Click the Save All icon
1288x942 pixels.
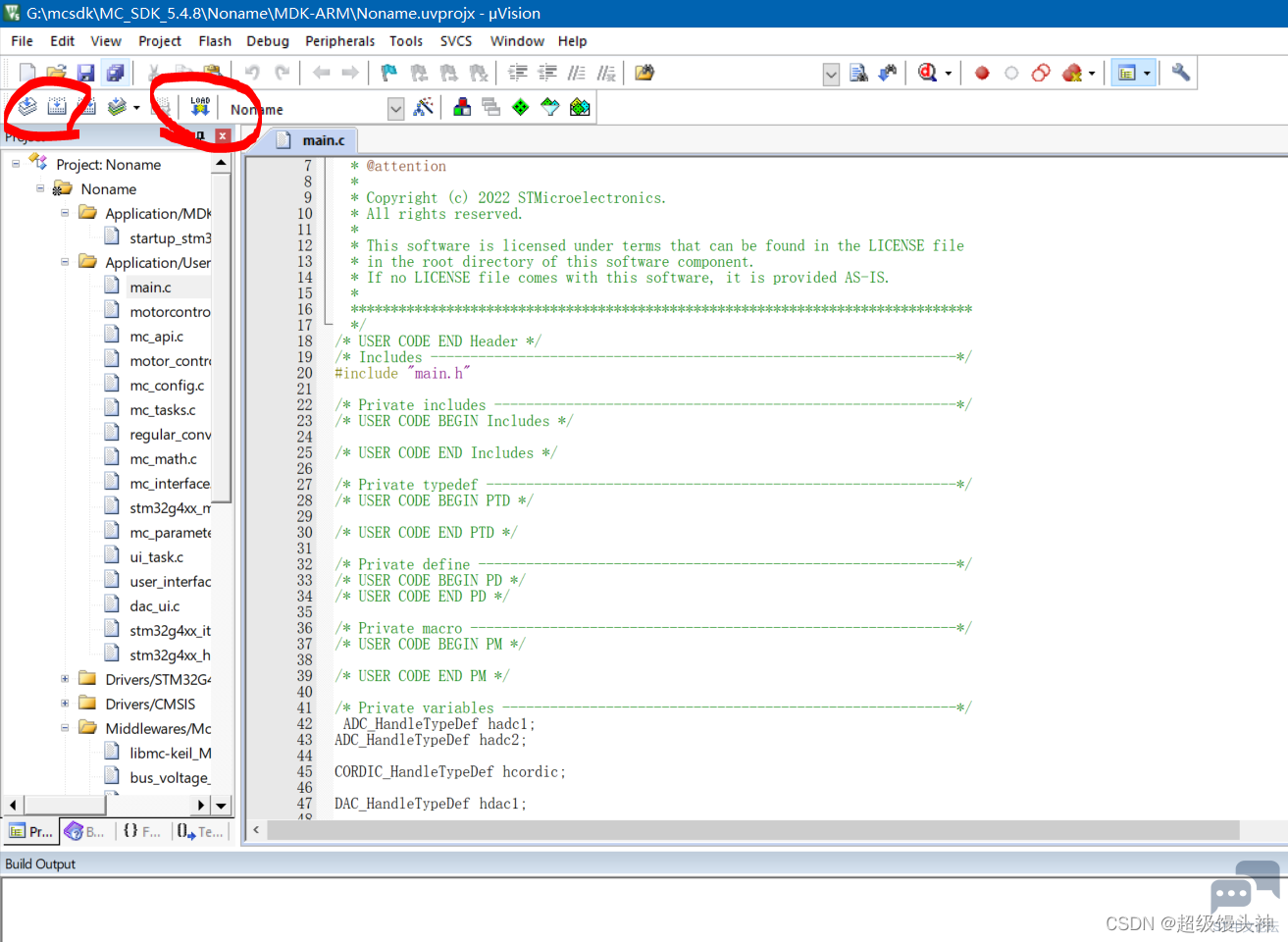[116, 73]
